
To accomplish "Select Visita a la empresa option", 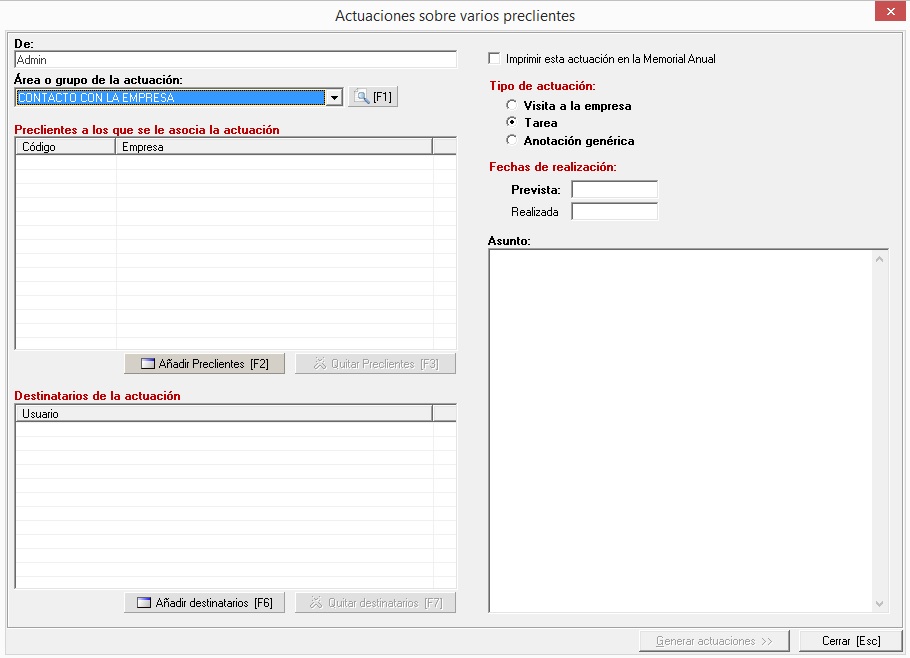I will pos(512,105).
